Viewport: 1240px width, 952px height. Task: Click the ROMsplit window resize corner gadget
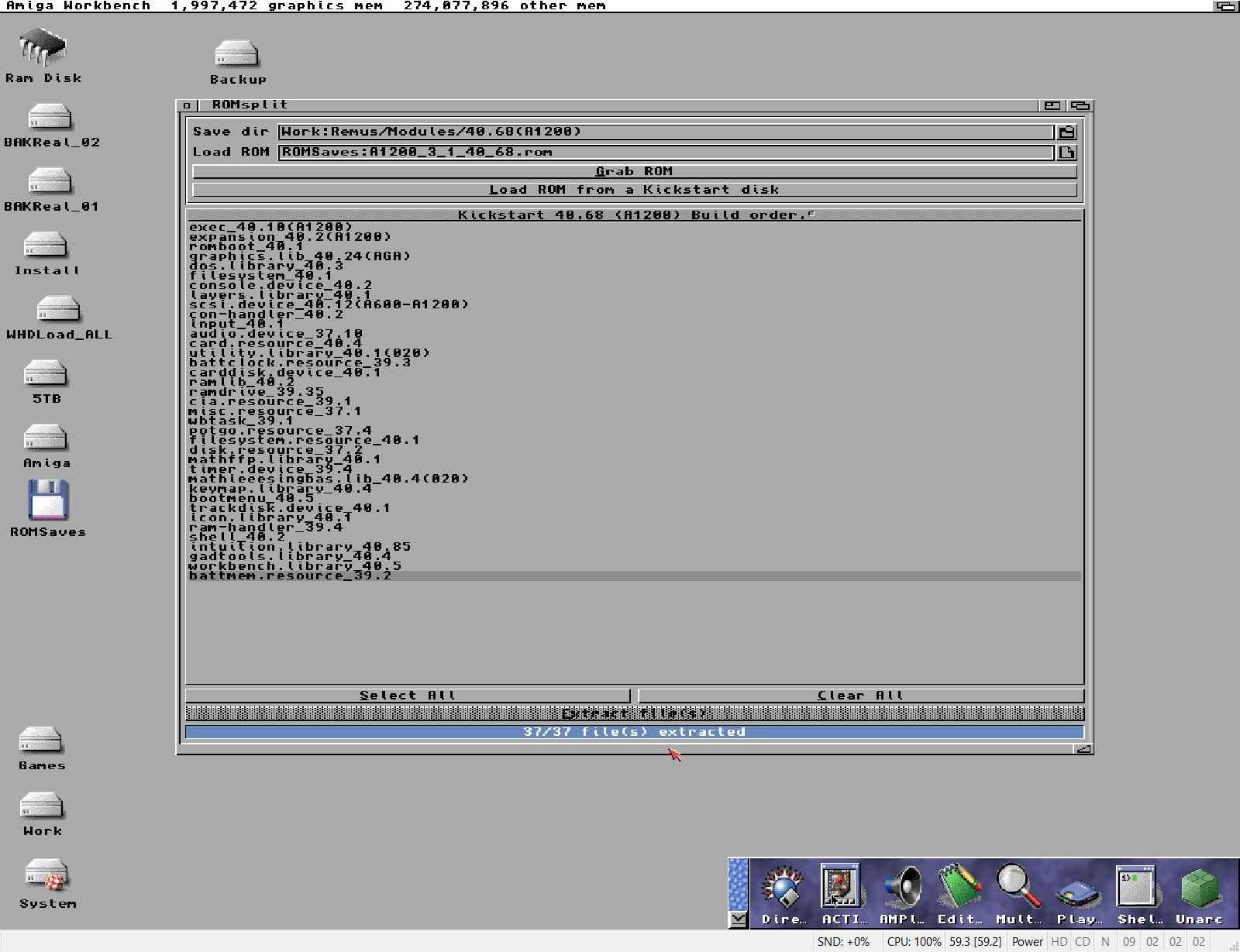click(1083, 749)
